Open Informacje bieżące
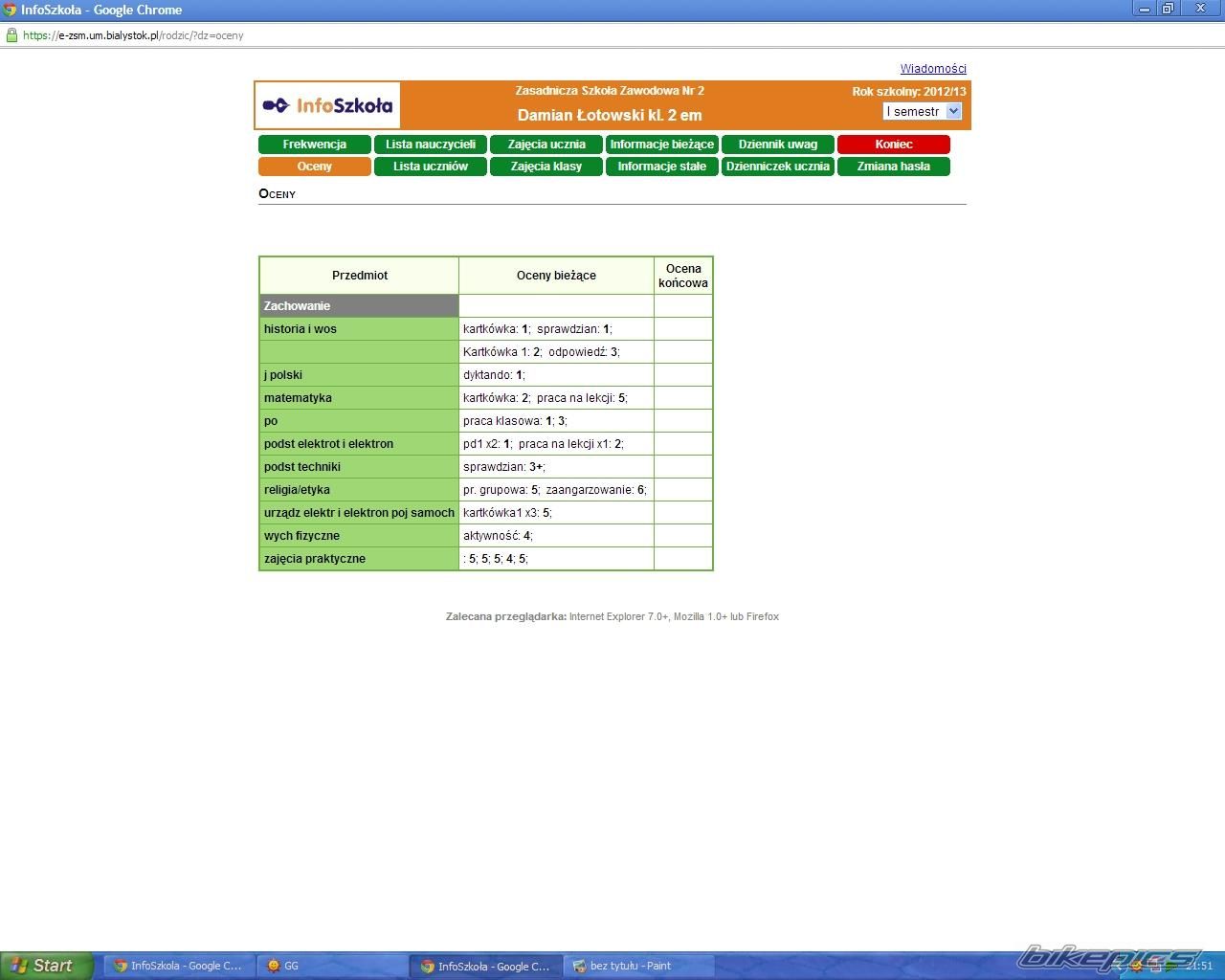The width and height of the screenshot is (1225, 980). [x=661, y=145]
